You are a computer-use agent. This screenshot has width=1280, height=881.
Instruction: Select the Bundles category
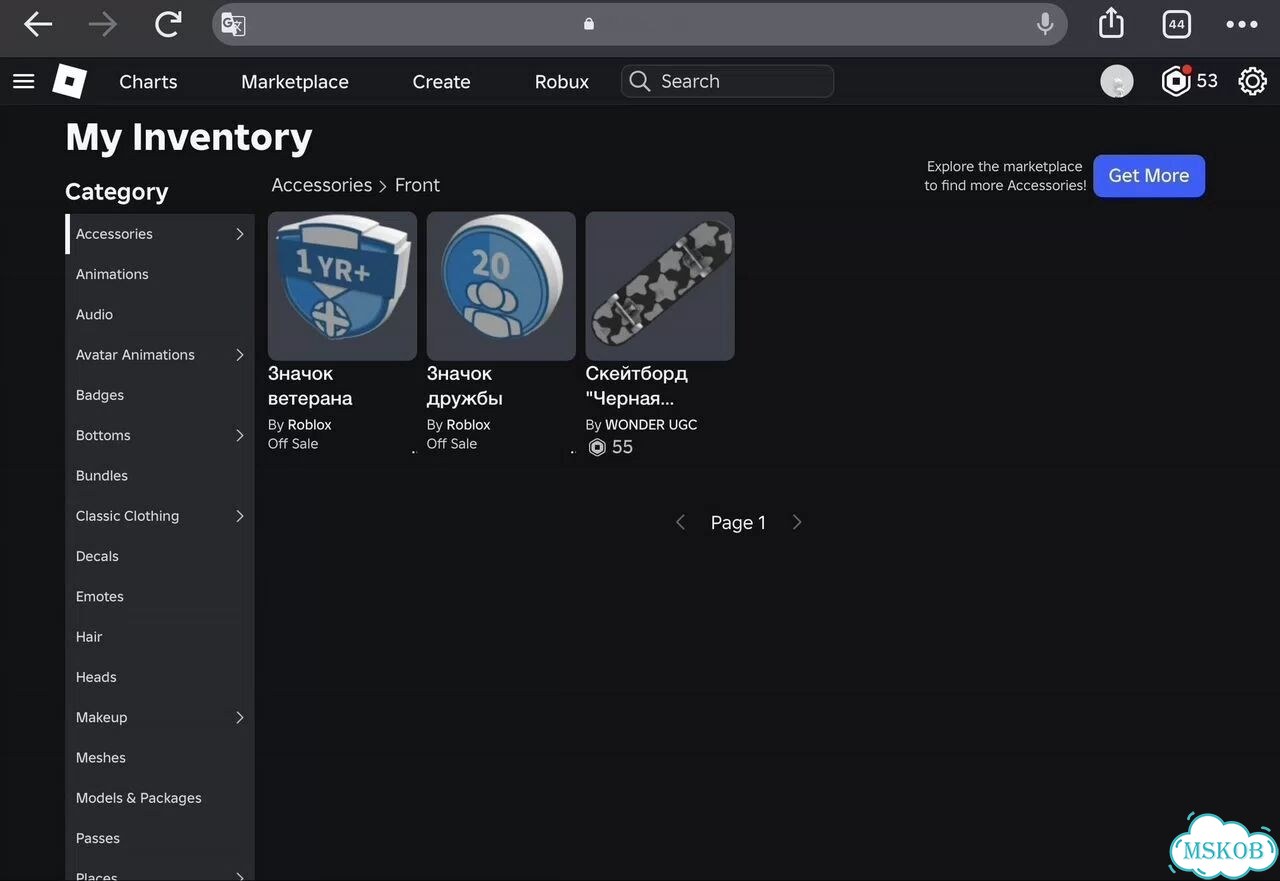tap(102, 476)
